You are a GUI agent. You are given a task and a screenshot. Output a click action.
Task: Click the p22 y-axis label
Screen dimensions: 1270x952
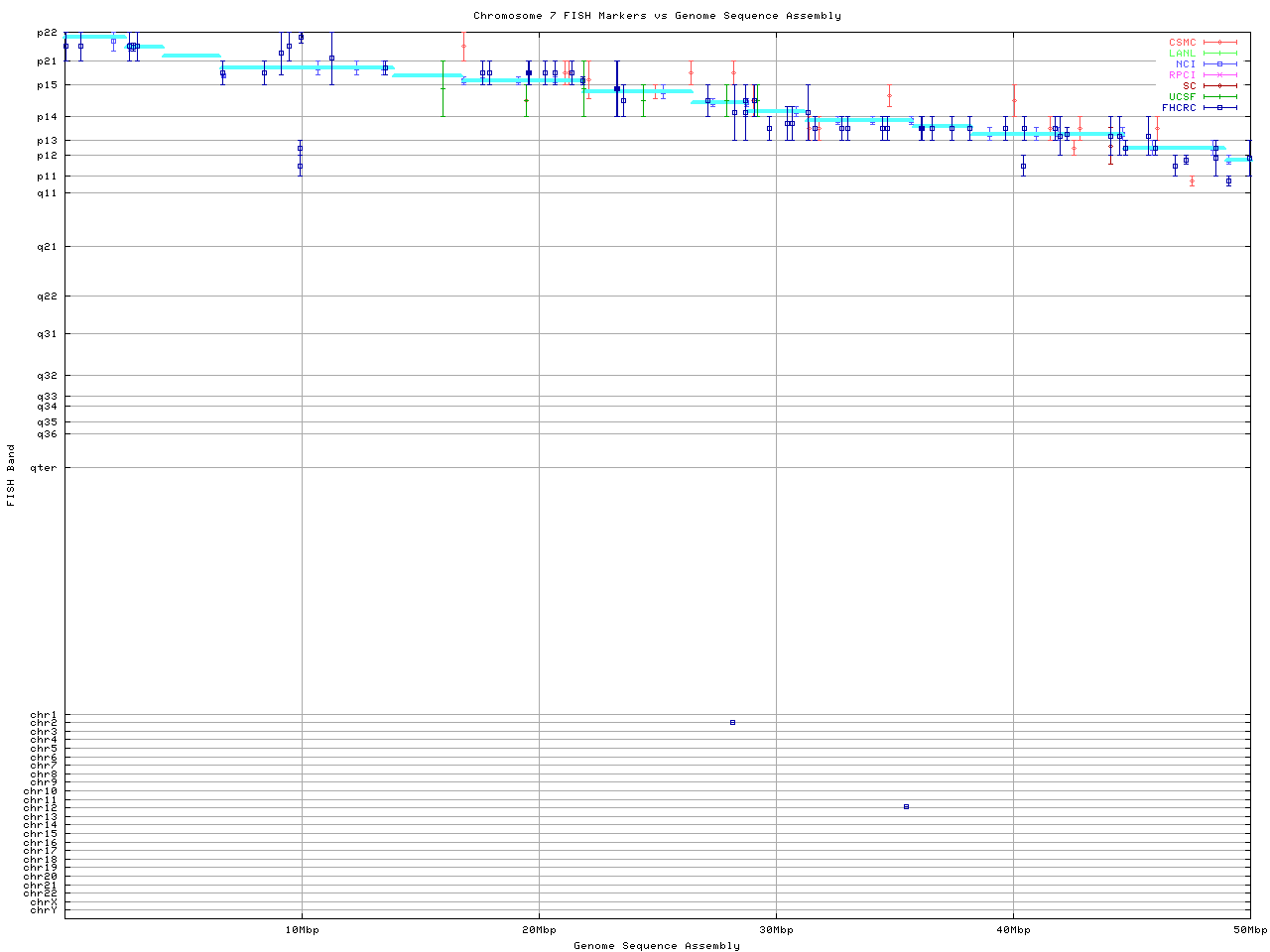point(47,33)
